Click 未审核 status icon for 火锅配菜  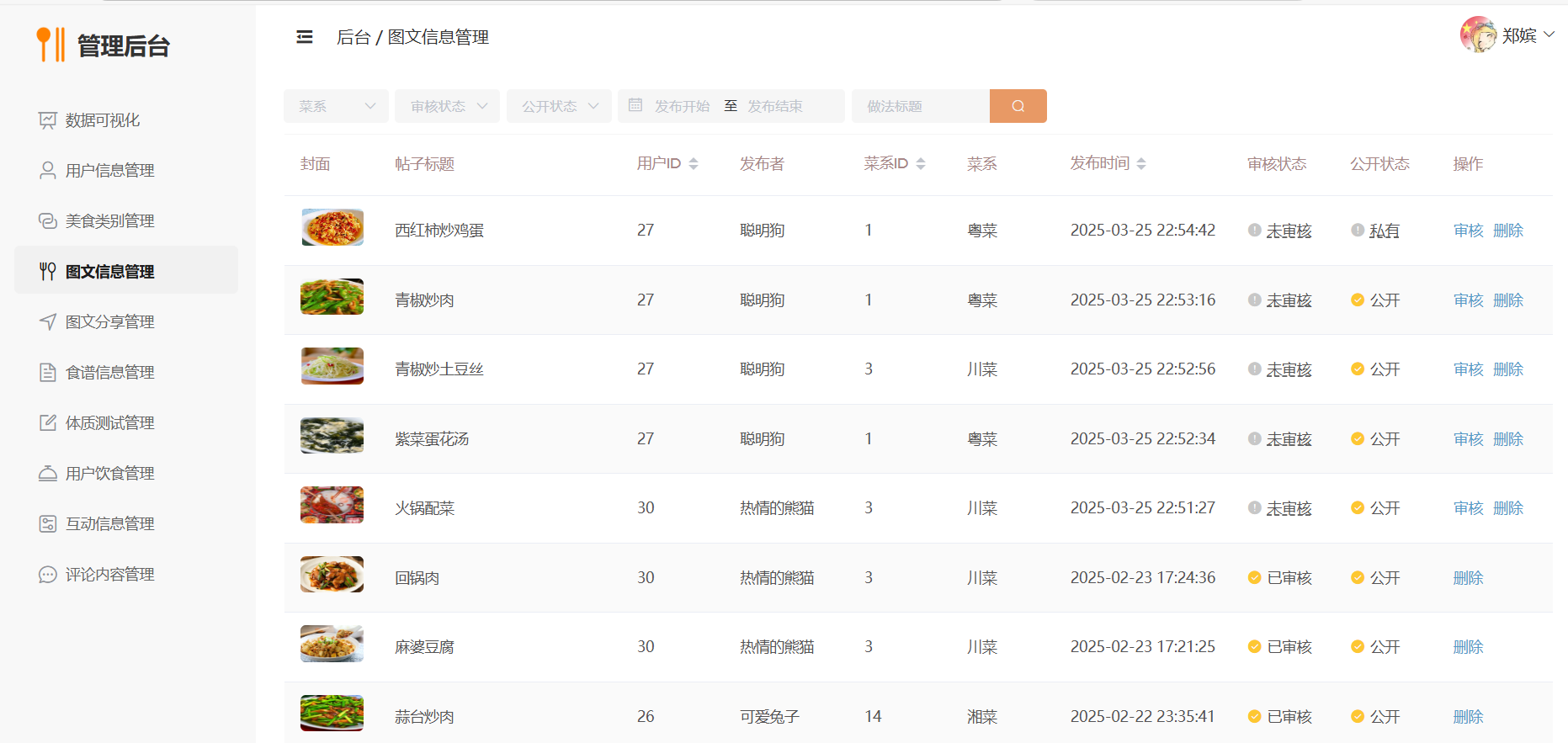click(1254, 507)
